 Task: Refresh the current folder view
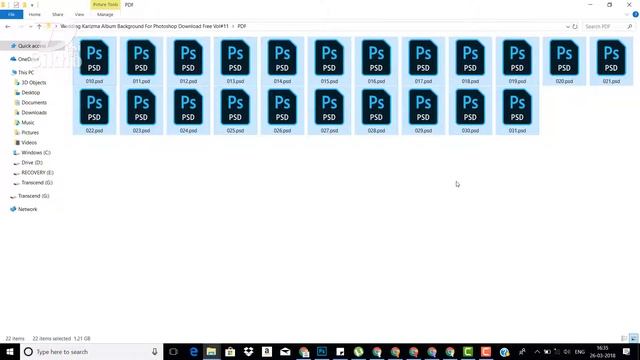575,27
